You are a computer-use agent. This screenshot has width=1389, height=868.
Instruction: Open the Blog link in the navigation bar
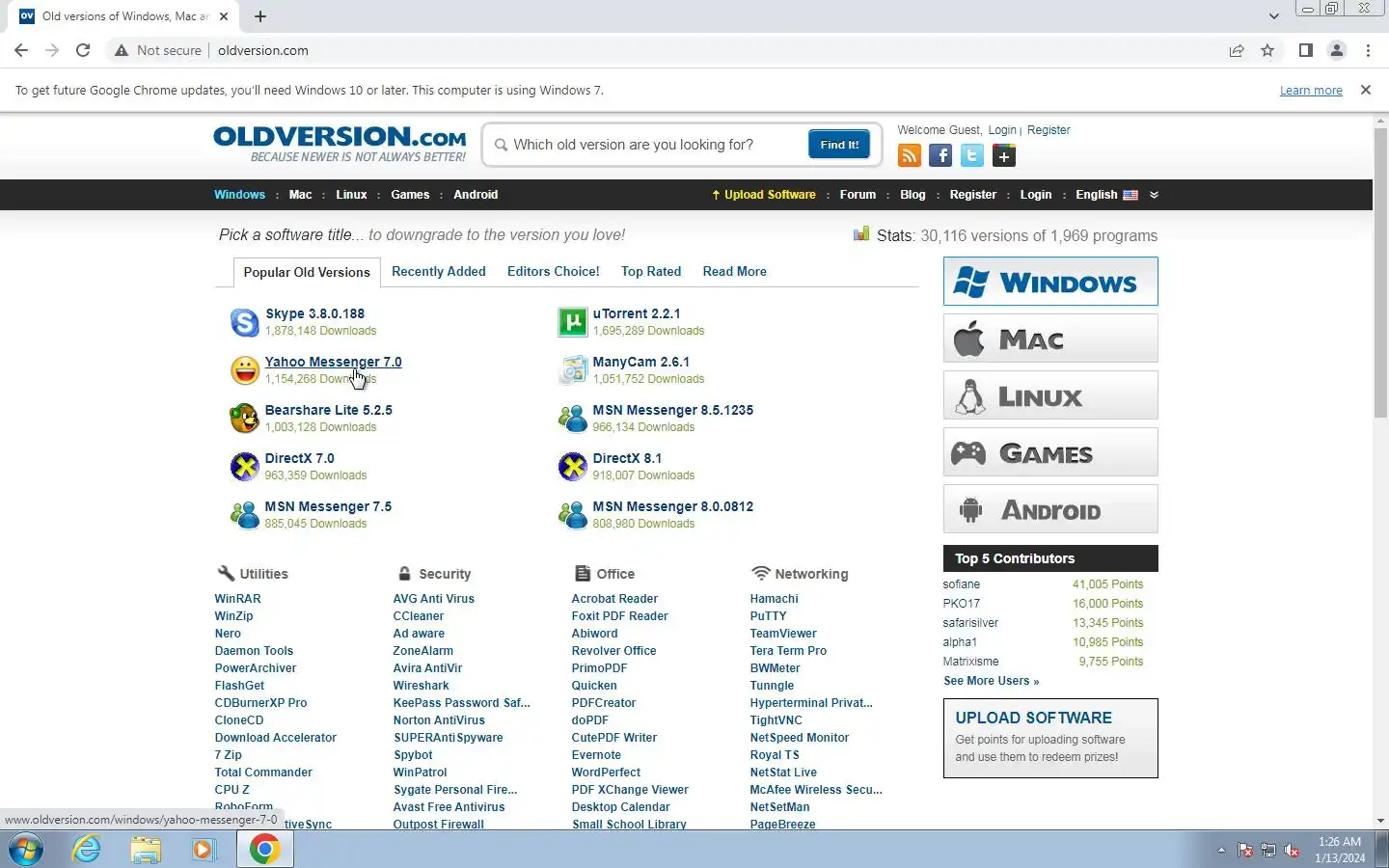pyautogui.click(x=912, y=195)
